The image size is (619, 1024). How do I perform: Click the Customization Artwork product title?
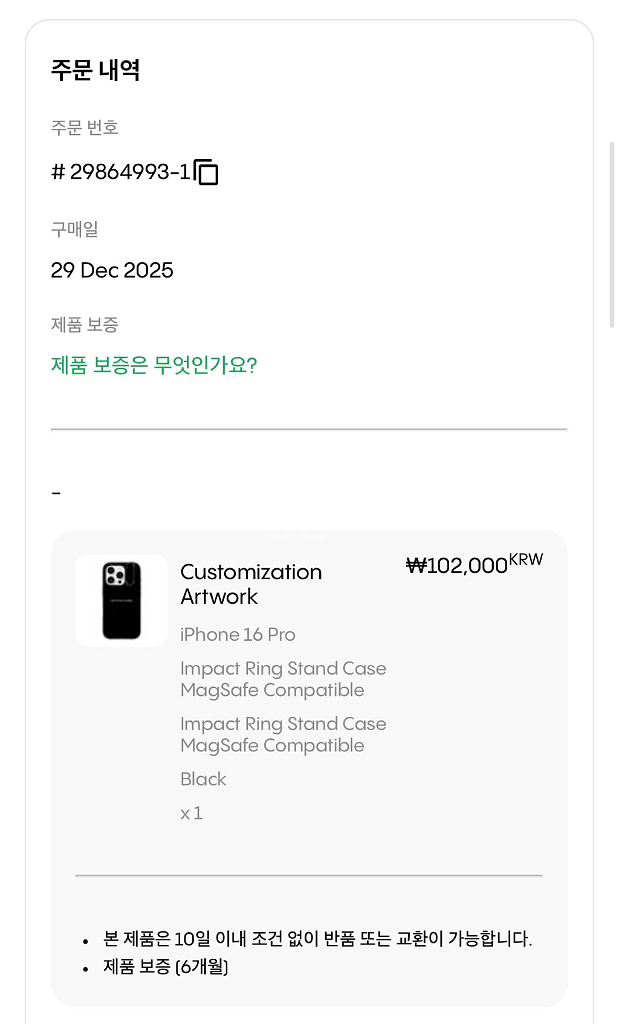(251, 584)
